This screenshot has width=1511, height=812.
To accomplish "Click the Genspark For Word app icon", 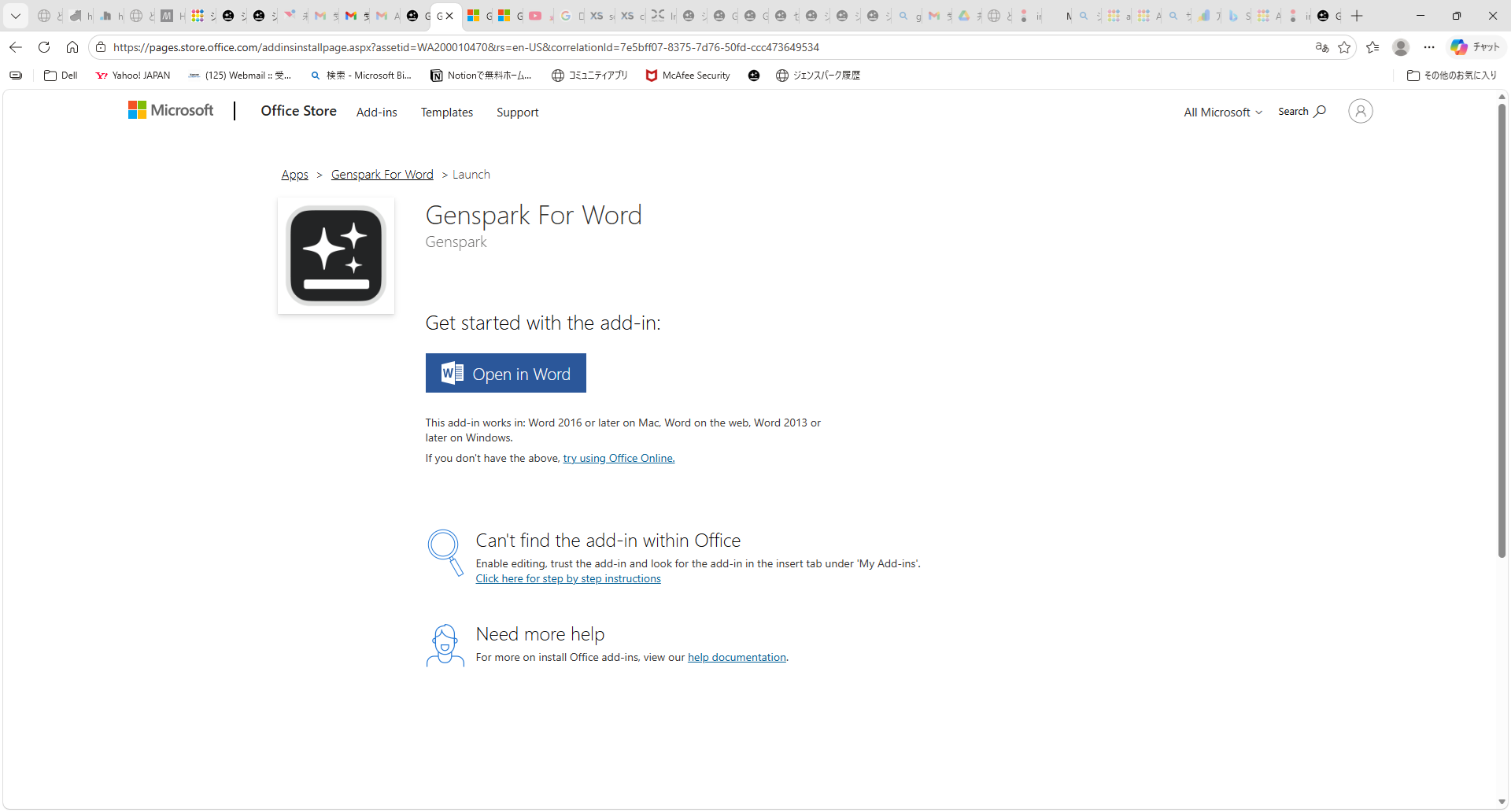I will (335, 256).
